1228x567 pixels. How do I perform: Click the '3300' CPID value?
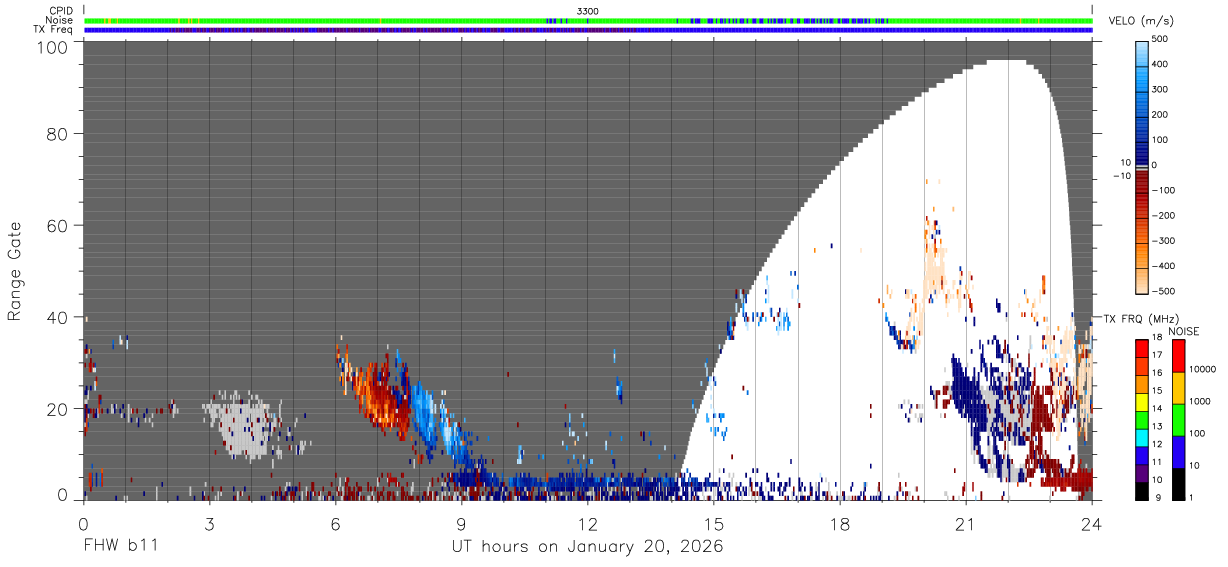[588, 11]
